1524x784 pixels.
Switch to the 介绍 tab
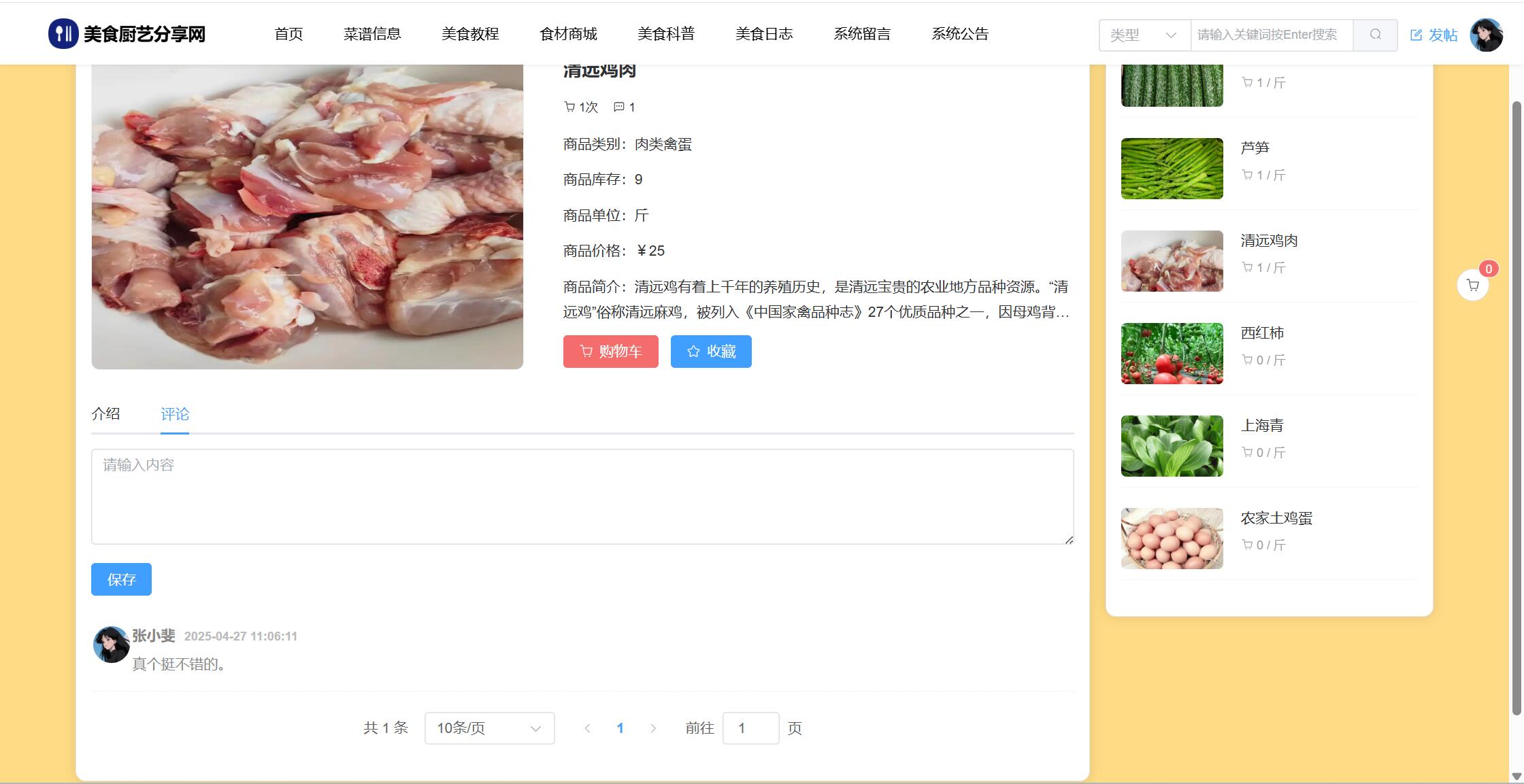(x=105, y=413)
